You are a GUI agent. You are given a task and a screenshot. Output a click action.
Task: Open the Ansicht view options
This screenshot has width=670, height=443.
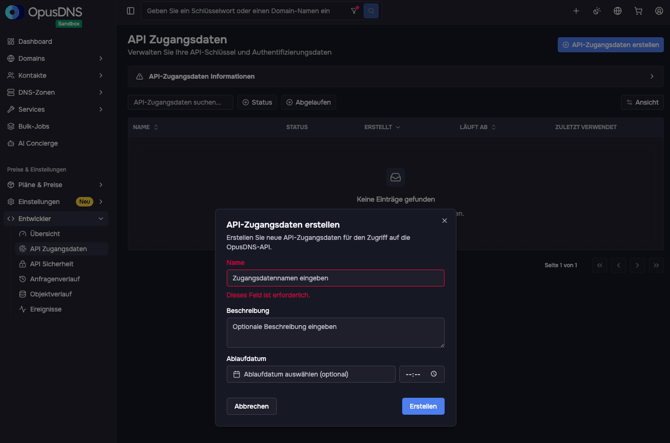tap(642, 103)
